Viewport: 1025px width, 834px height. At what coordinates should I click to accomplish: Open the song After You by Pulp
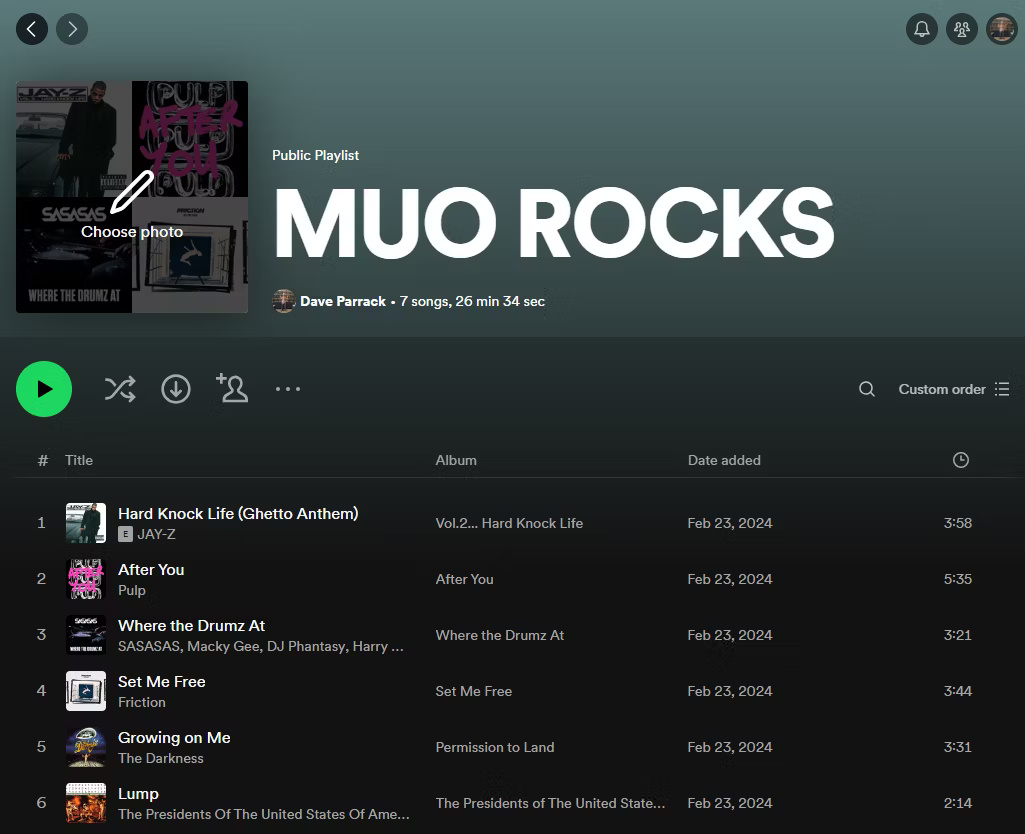(x=151, y=569)
